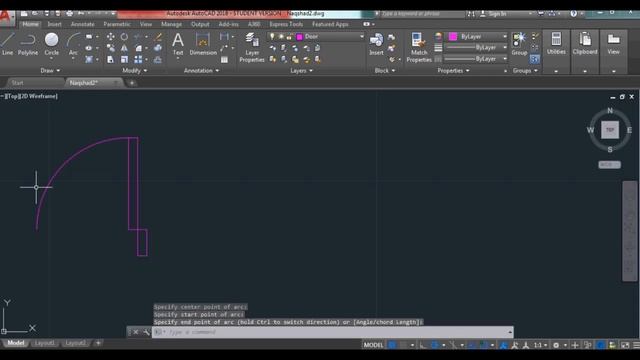640x360 pixels.
Task: Click Clipboard panel button
Action: 584,44
